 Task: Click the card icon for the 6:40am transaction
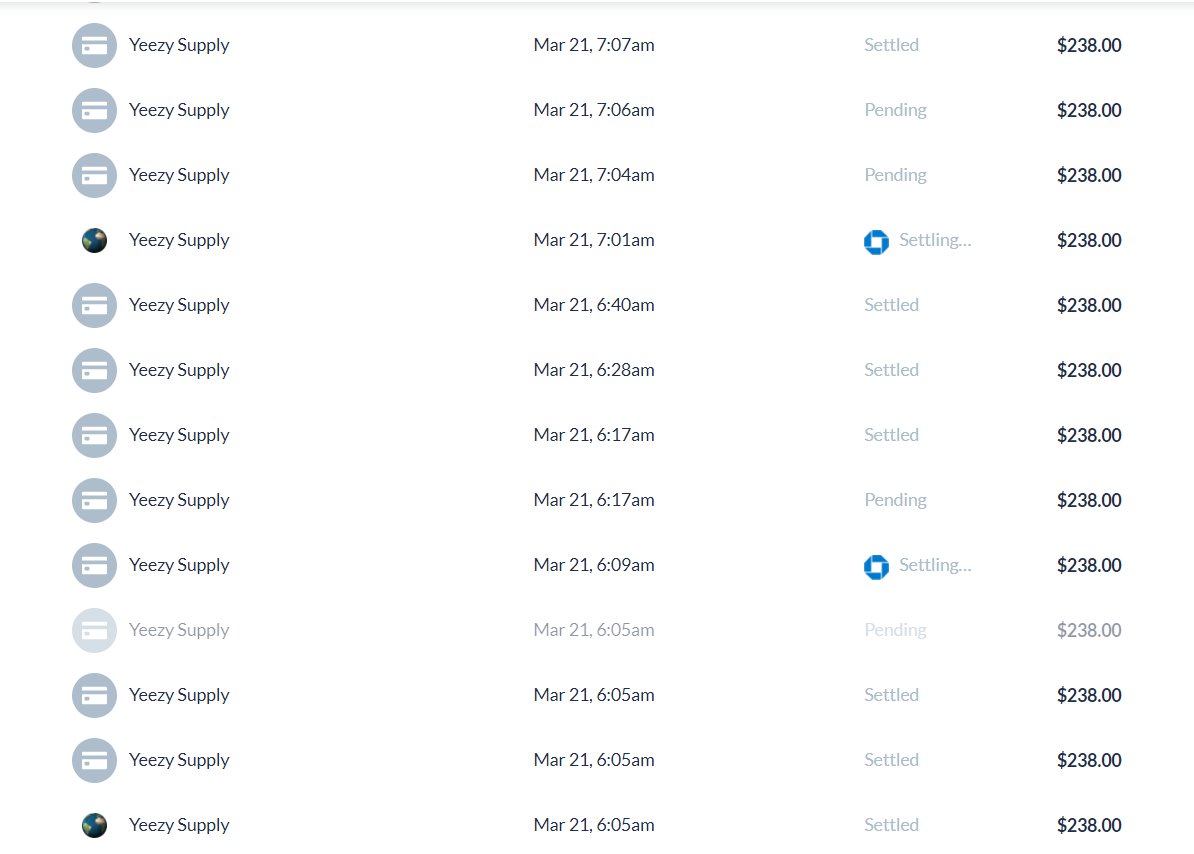[94, 305]
